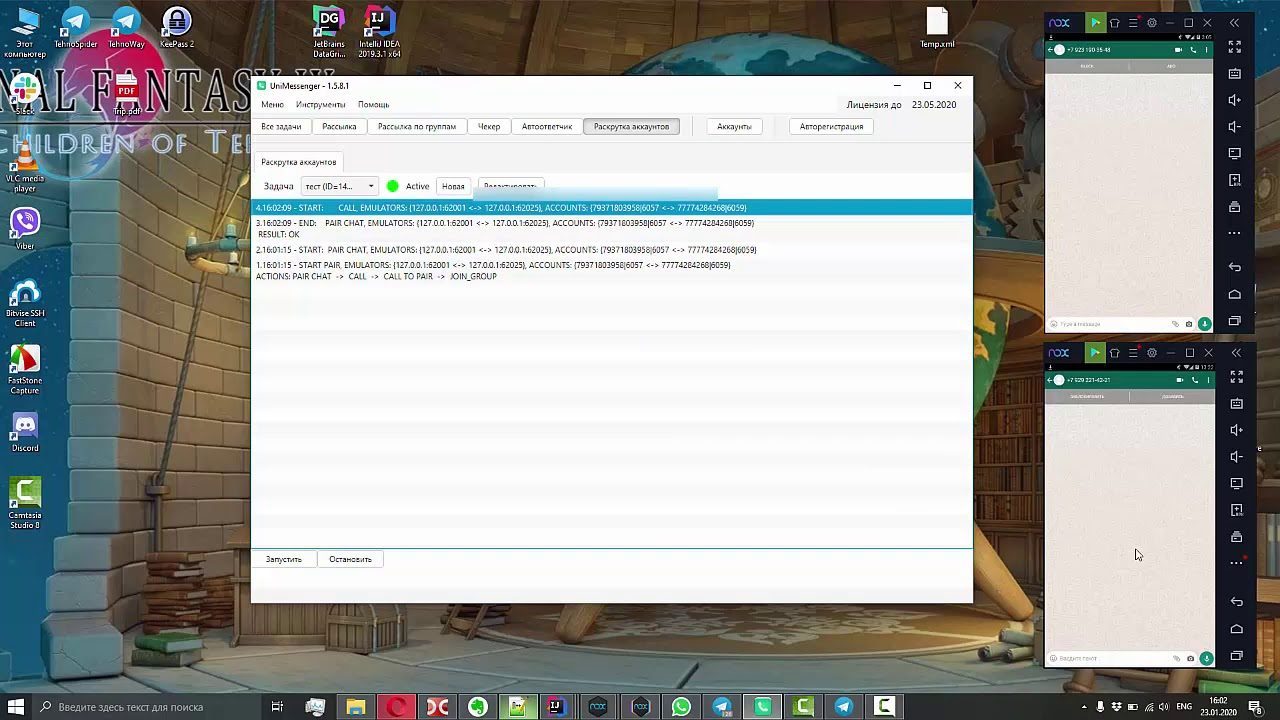Open the toolbox icon in top Nox sidebar
Image resolution: width=1280 pixels, height=720 pixels.
click(x=1235, y=207)
